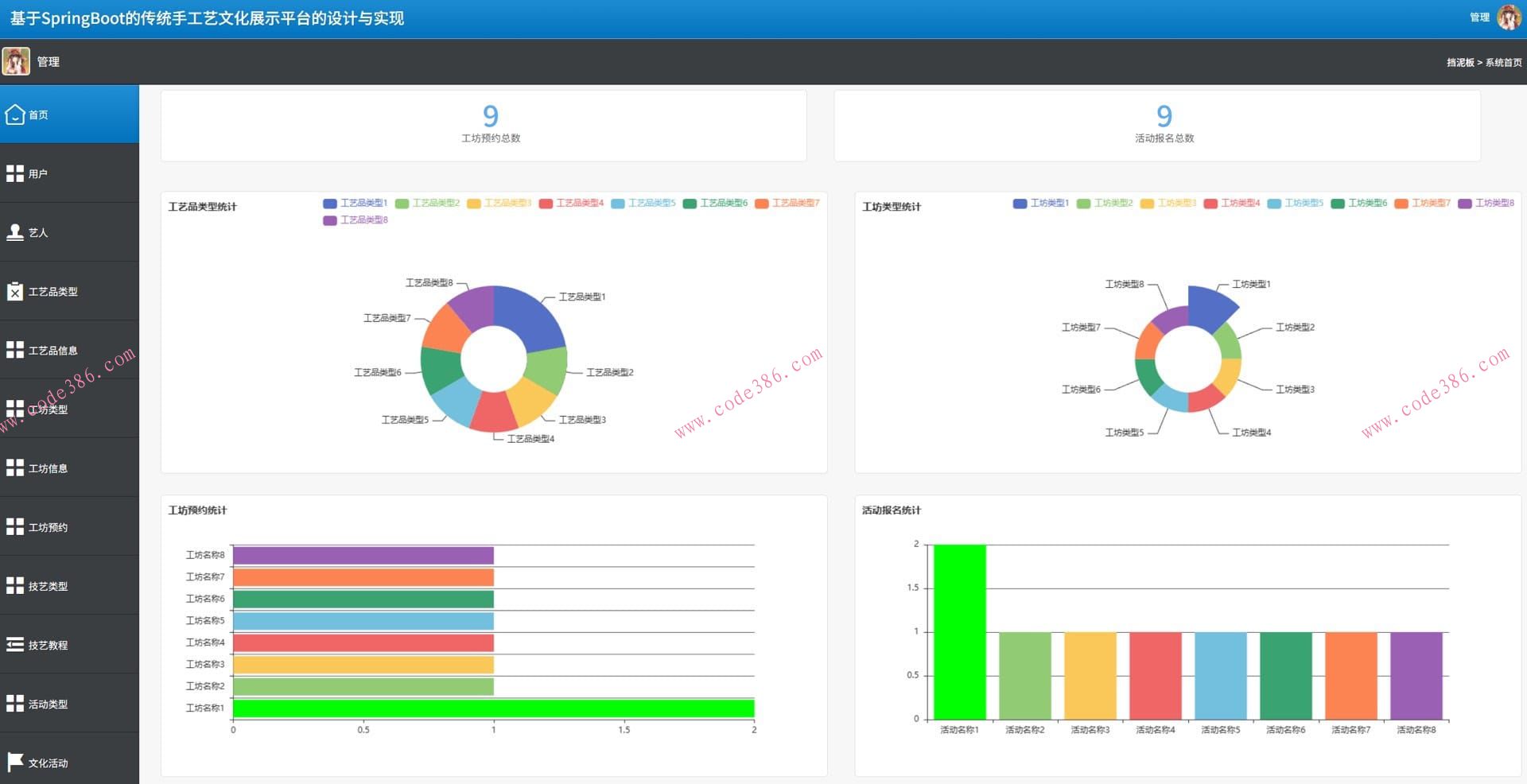Image resolution: width=1527 pixels, height=784 pixels.
Task: Click the orange 活动名称7 column
Action: [1351, 676]
